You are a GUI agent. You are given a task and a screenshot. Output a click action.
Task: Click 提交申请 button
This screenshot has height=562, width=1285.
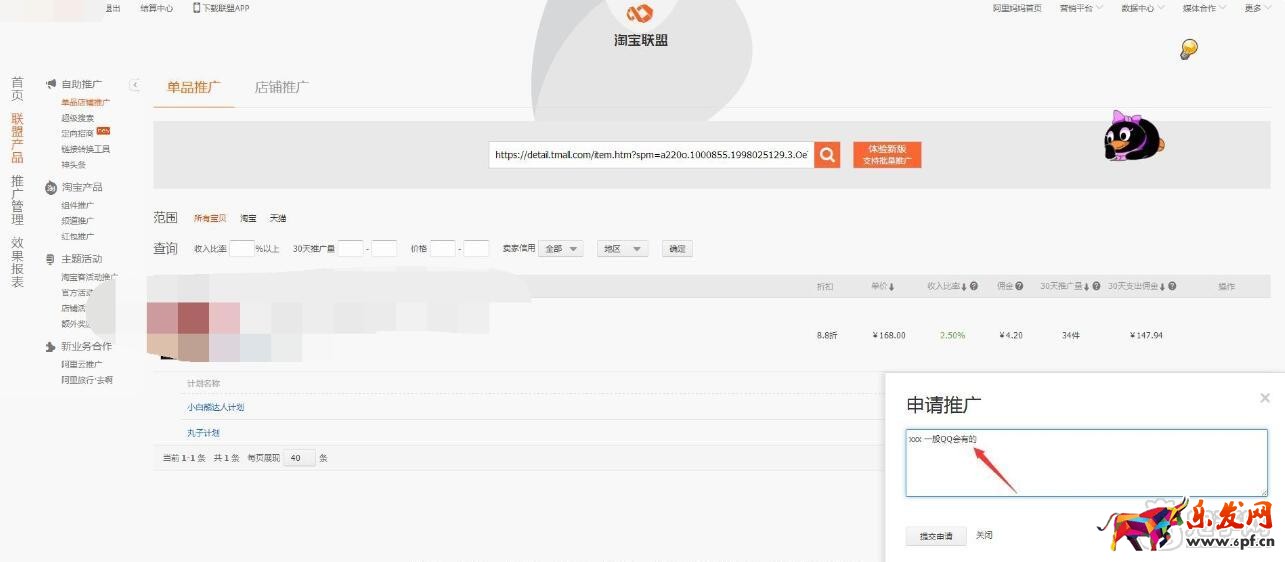pyautogui.click(x=936, y=536)
